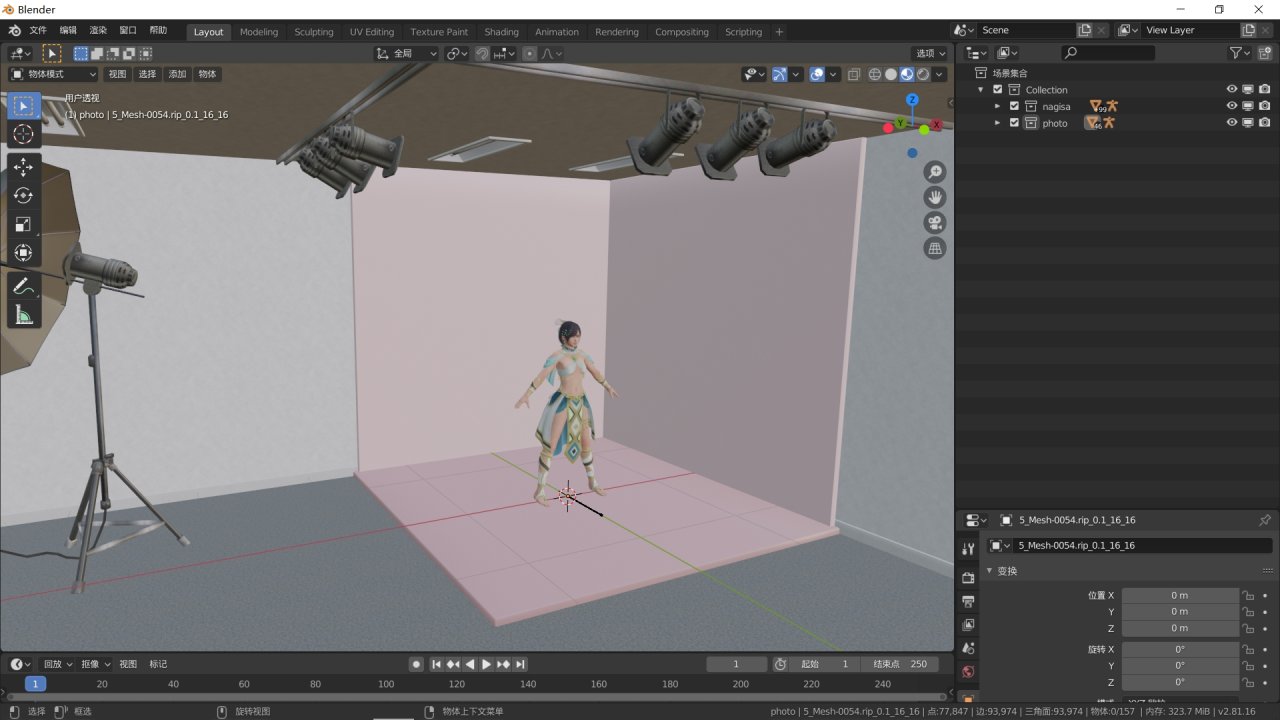Open the View Layer properties tab
The image size is (1280, 720).
click(968, 625)
